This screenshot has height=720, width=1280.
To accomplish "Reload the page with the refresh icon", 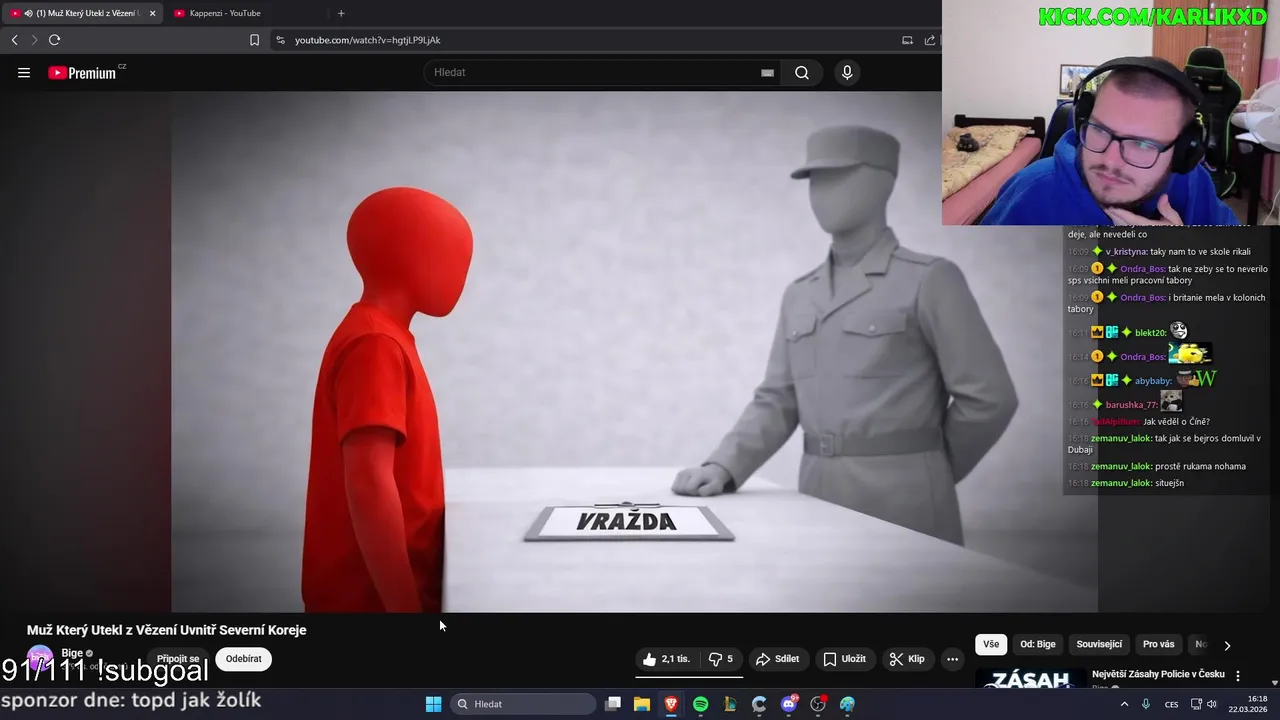I will click(54, 40).
